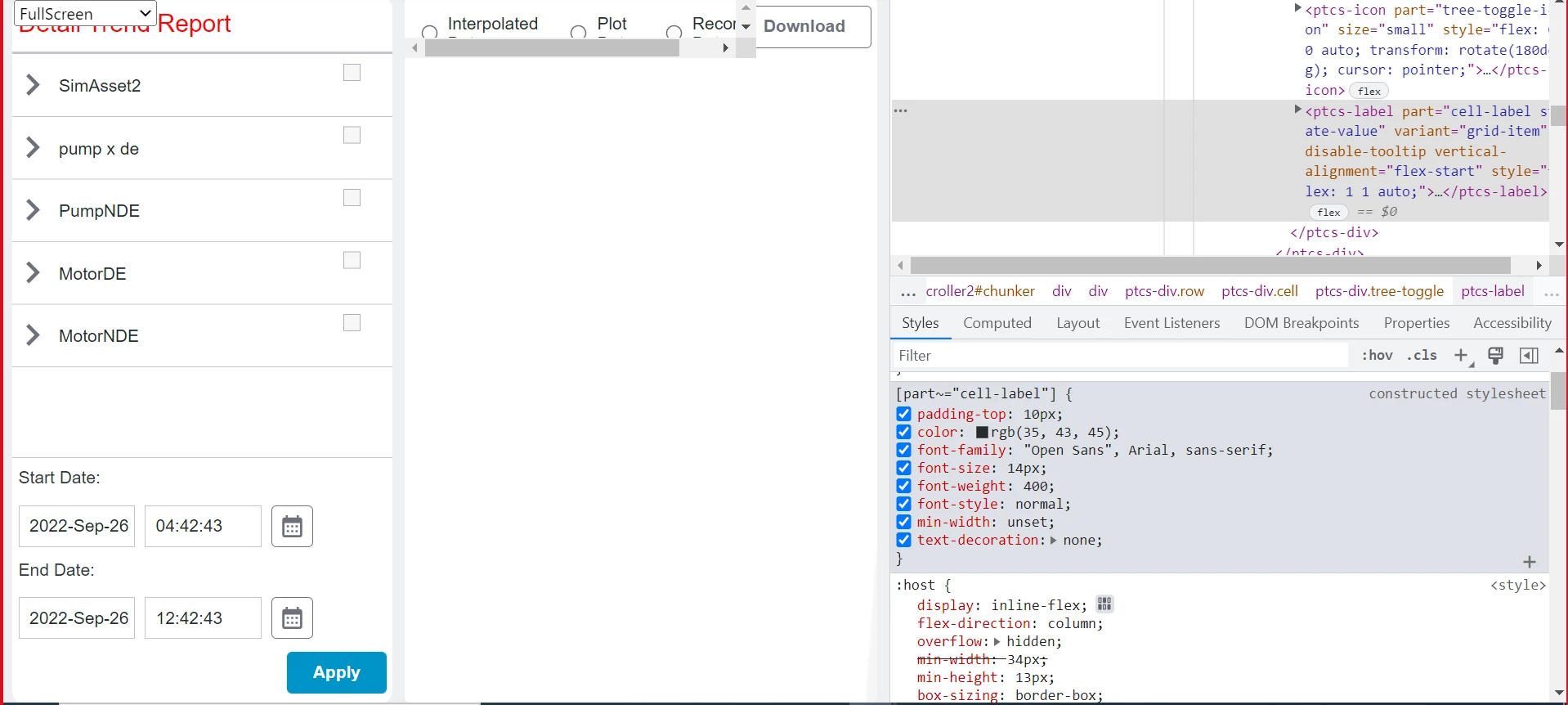
Task: Open the FullScreen dropdown
Action: point(85,13)
